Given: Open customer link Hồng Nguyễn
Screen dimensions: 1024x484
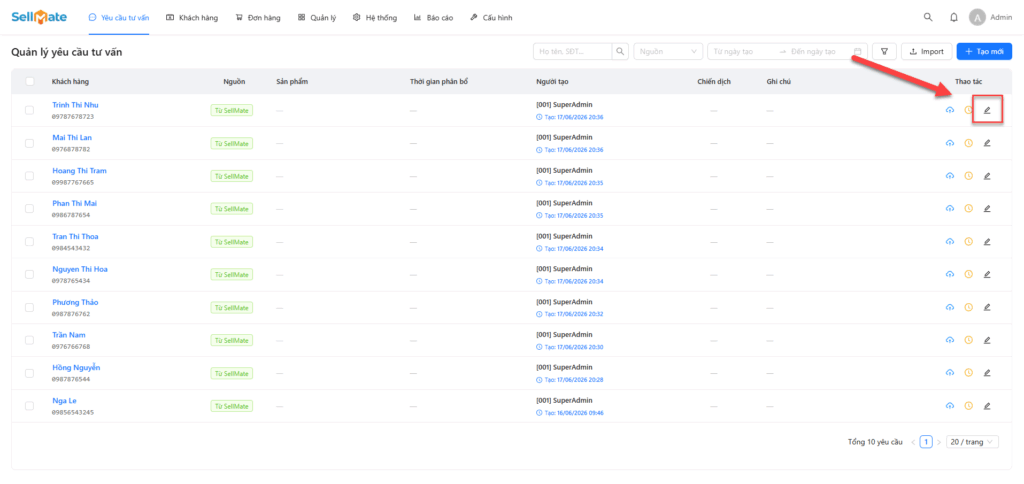Looking at the screenshot, I should 76,368.
